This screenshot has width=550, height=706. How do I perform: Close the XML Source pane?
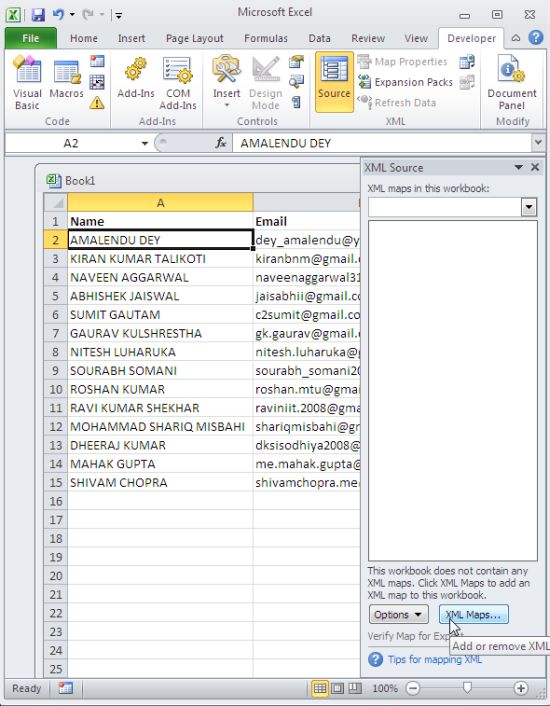[535, 167]
